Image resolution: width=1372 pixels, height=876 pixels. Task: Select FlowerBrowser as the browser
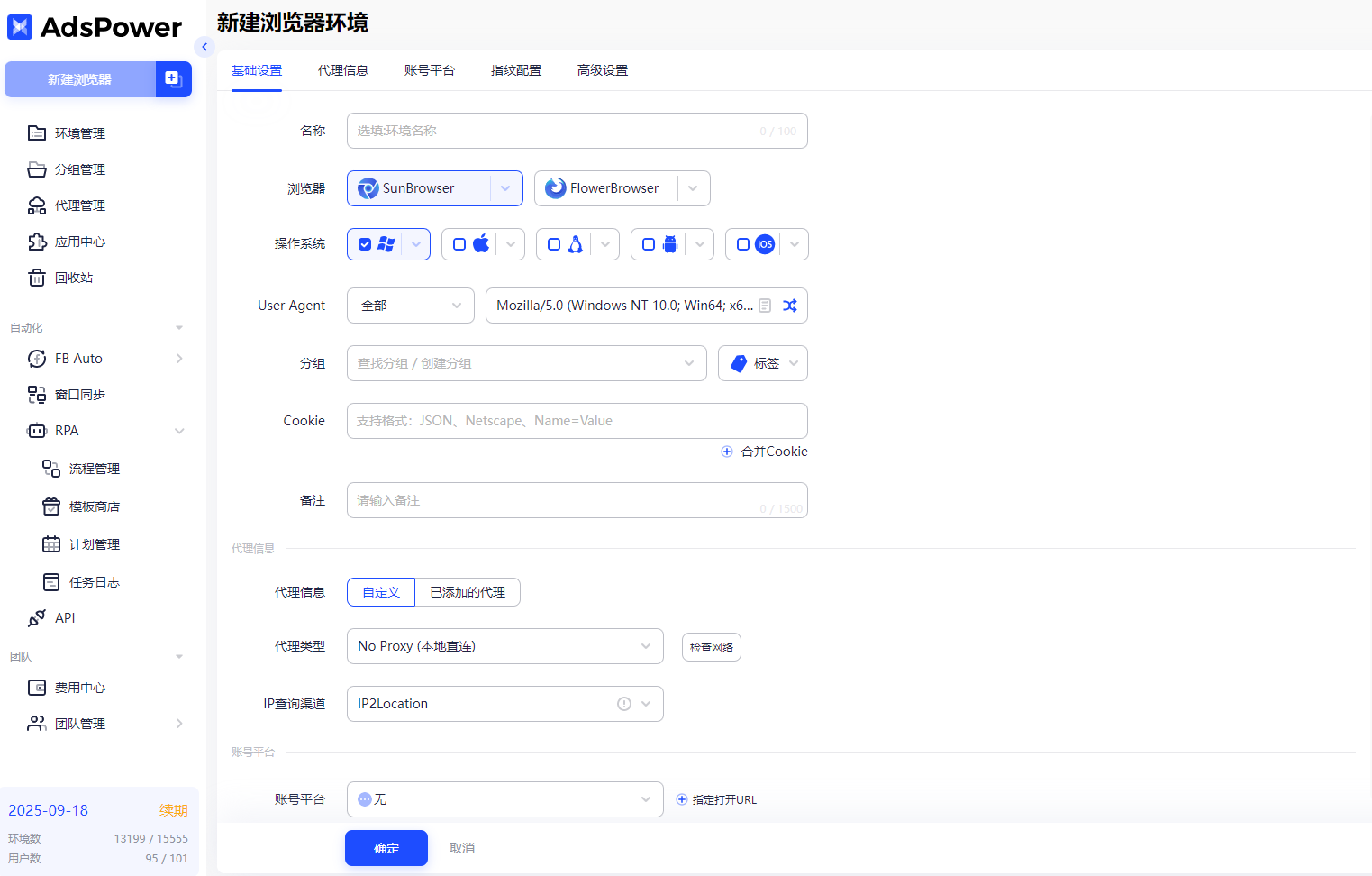pos(606,188)
